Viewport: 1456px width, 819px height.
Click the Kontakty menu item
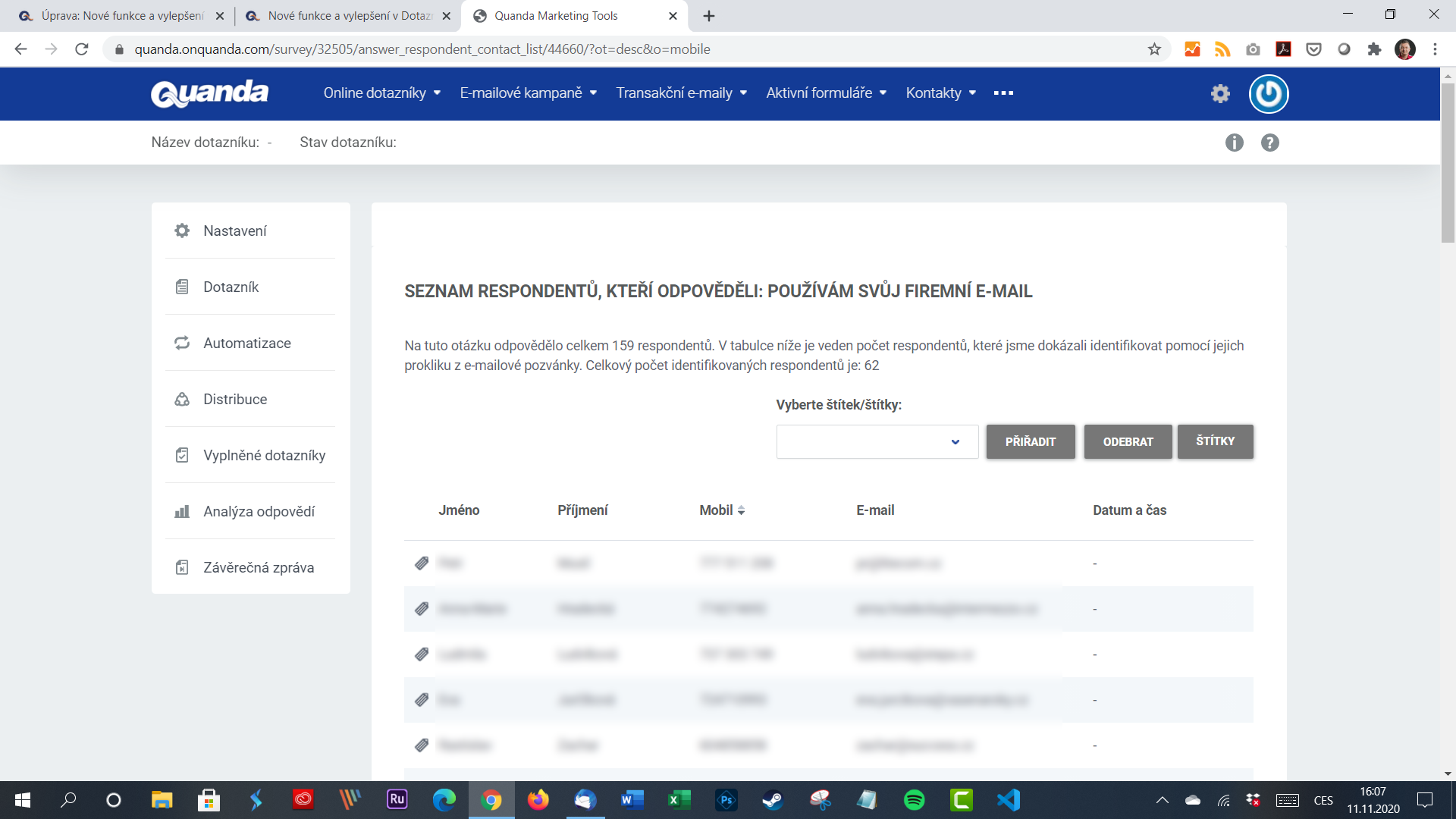tap(940, 92)
